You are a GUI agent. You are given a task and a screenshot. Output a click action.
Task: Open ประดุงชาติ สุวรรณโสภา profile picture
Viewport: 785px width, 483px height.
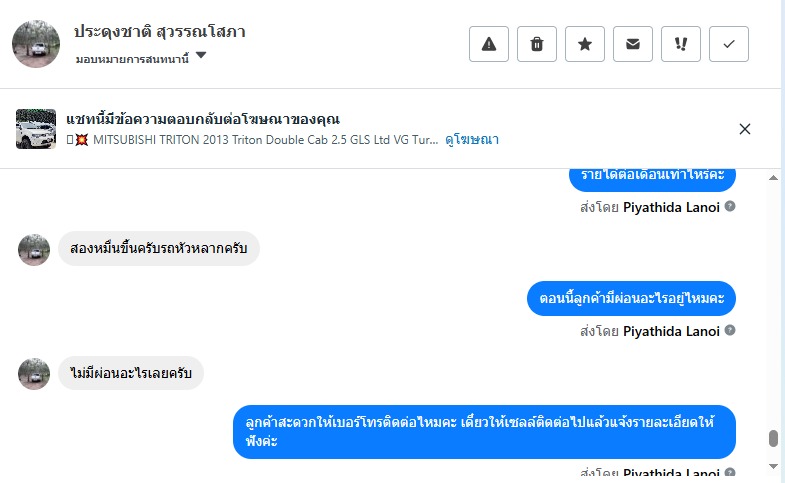click(x=36, y=44)
